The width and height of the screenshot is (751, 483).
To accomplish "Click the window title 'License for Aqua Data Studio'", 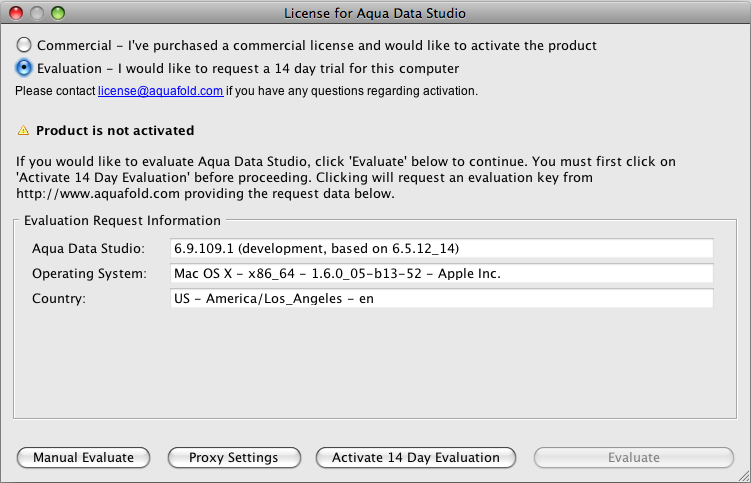I will [x=375, y=13].
